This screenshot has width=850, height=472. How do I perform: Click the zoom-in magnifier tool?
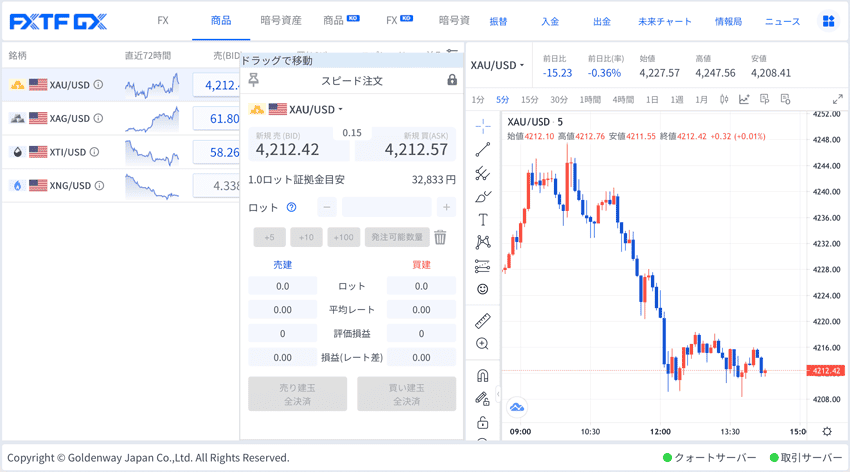coord(483,344)
